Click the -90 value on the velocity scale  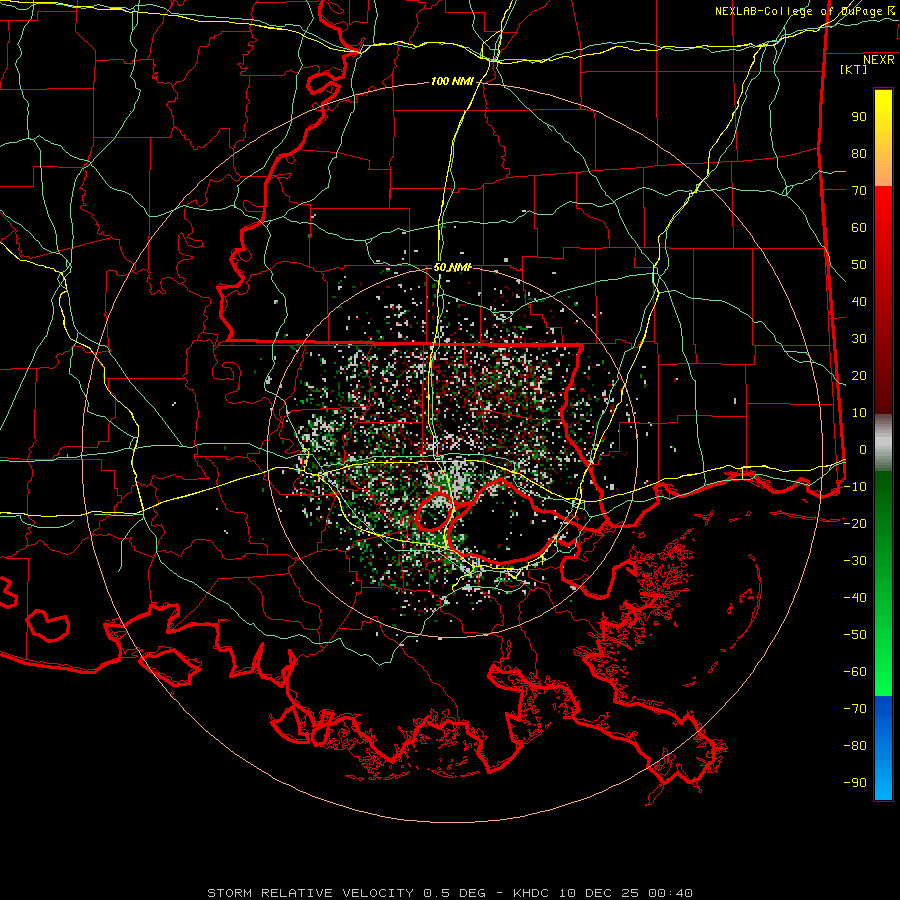pos(855,783)
